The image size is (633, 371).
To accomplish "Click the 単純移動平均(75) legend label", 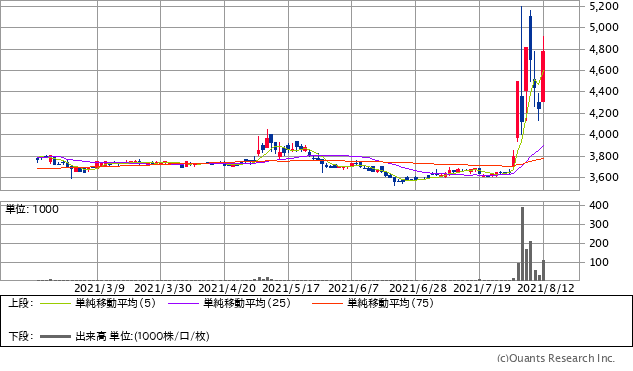I will tap(390, 303).
